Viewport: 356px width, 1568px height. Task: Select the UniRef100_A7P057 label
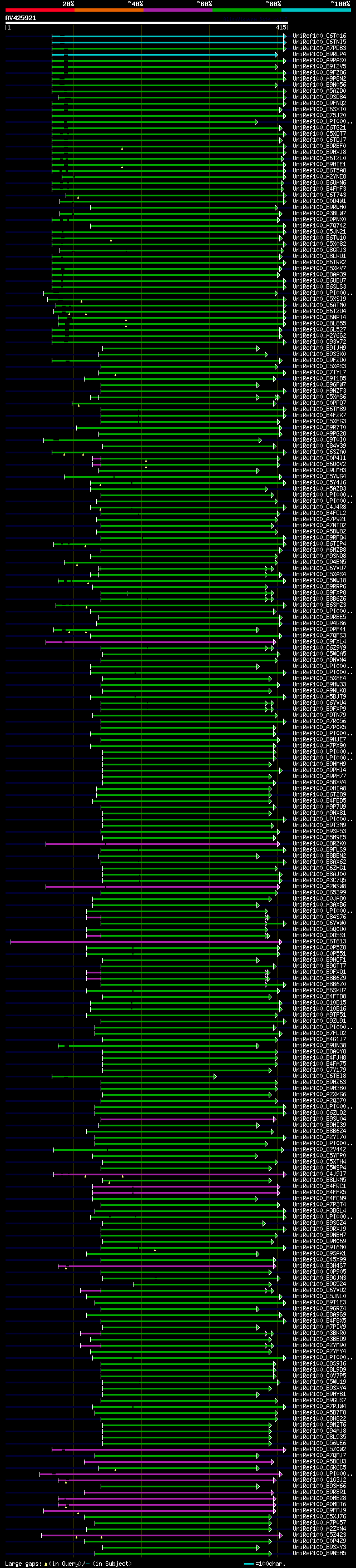(x=319, y=1523)
